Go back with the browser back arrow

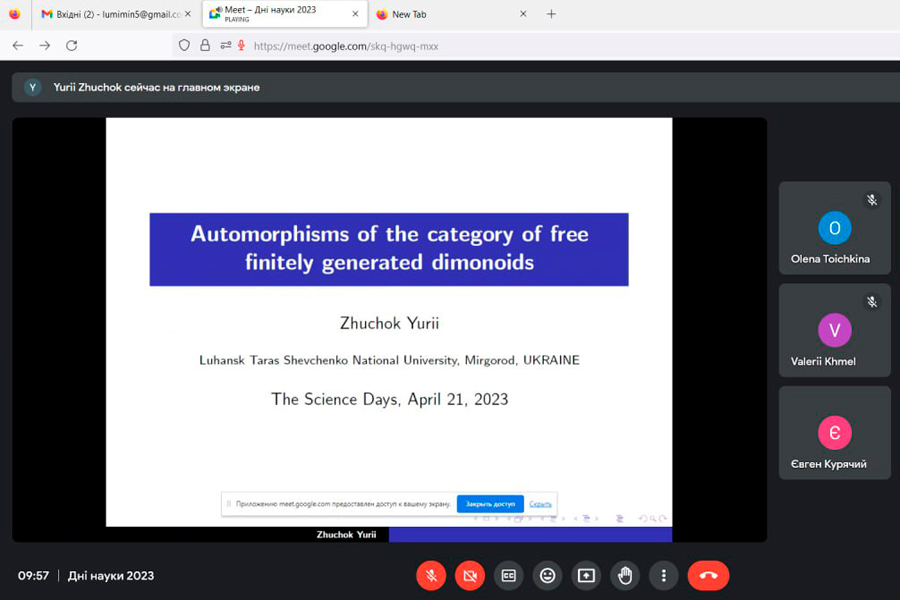[18, 45]
